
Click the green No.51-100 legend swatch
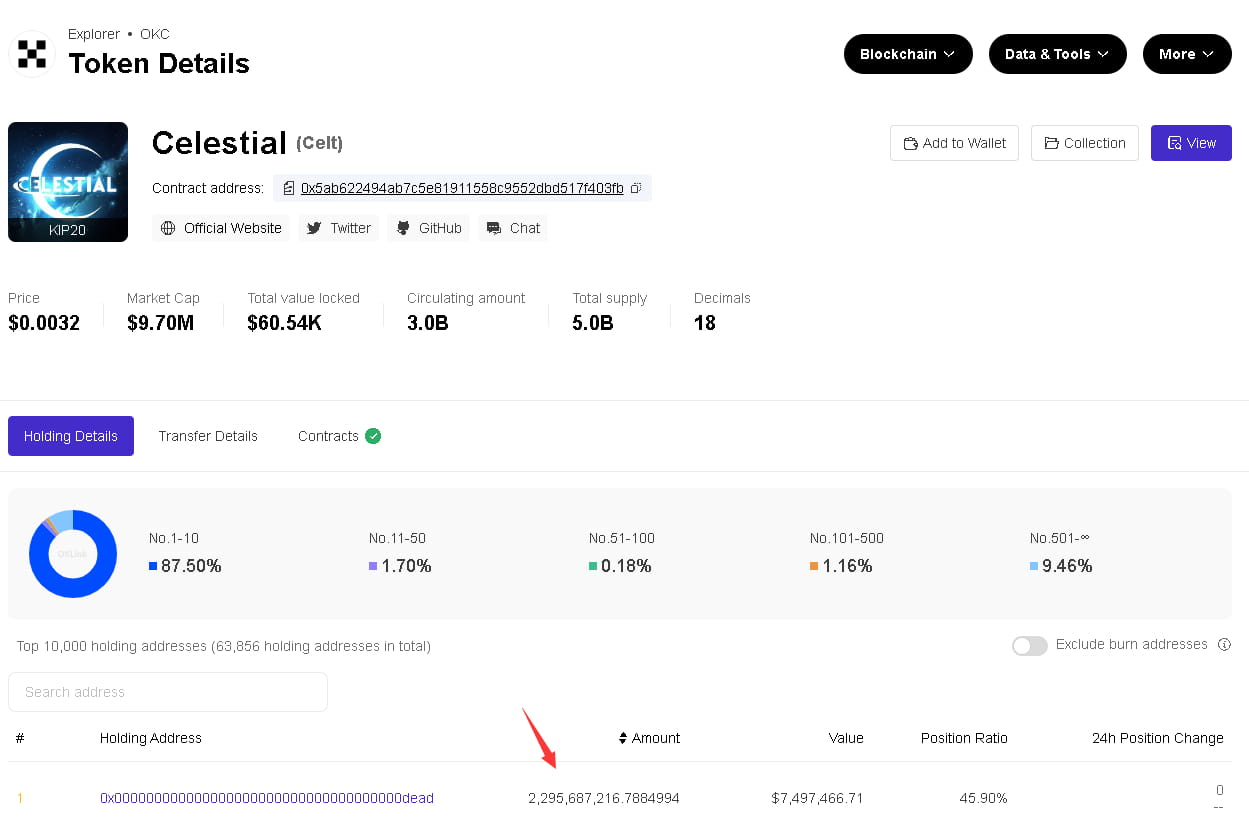tap(593, 566)
